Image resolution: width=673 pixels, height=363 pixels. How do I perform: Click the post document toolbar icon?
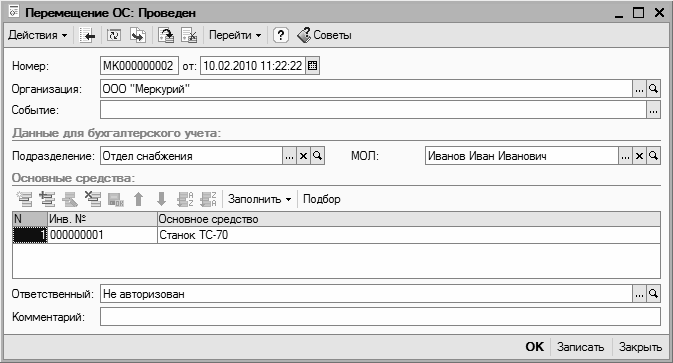tap(166, 36)
